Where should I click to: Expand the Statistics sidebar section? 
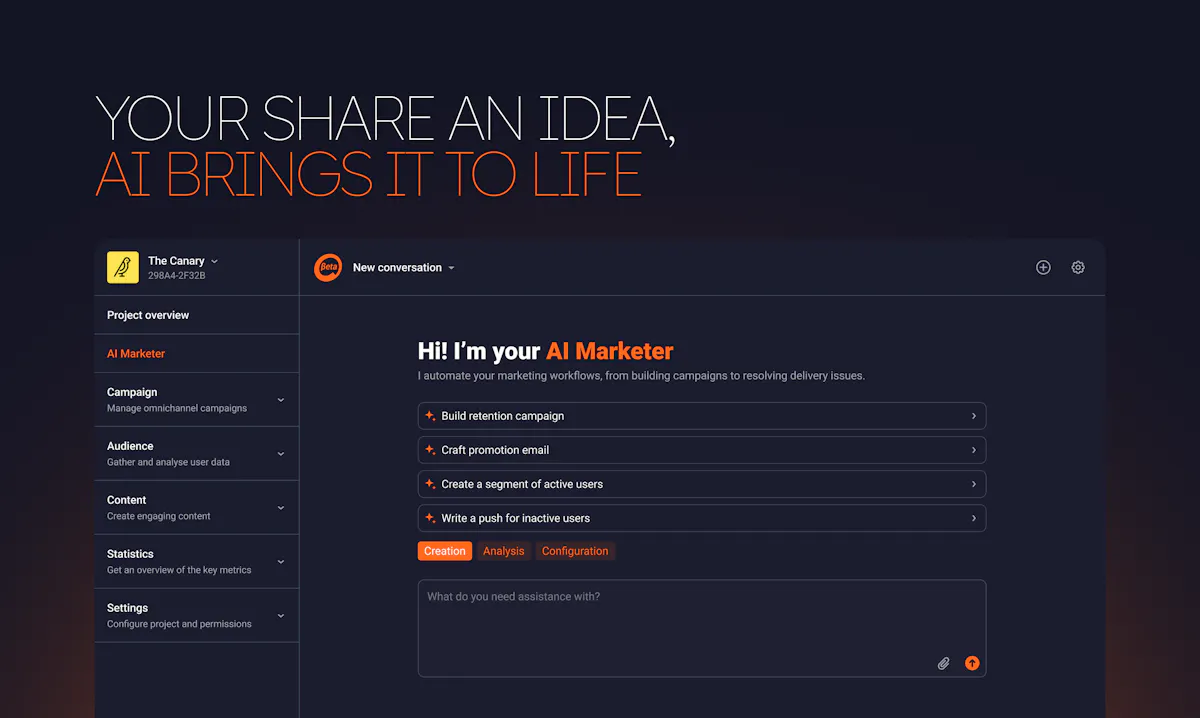(x=280, y=562)
